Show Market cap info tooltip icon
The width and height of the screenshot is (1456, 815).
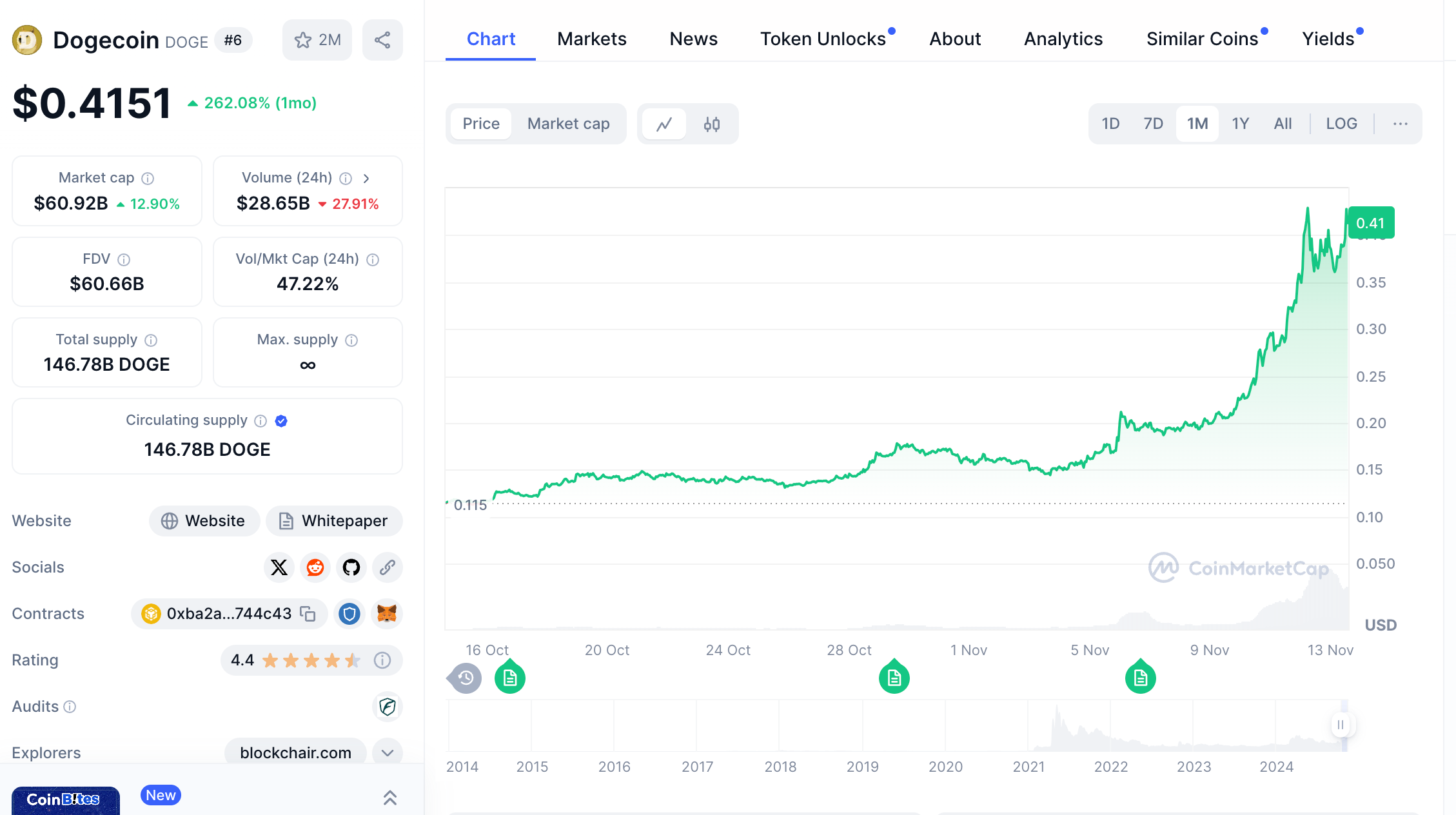coord(148,178)
